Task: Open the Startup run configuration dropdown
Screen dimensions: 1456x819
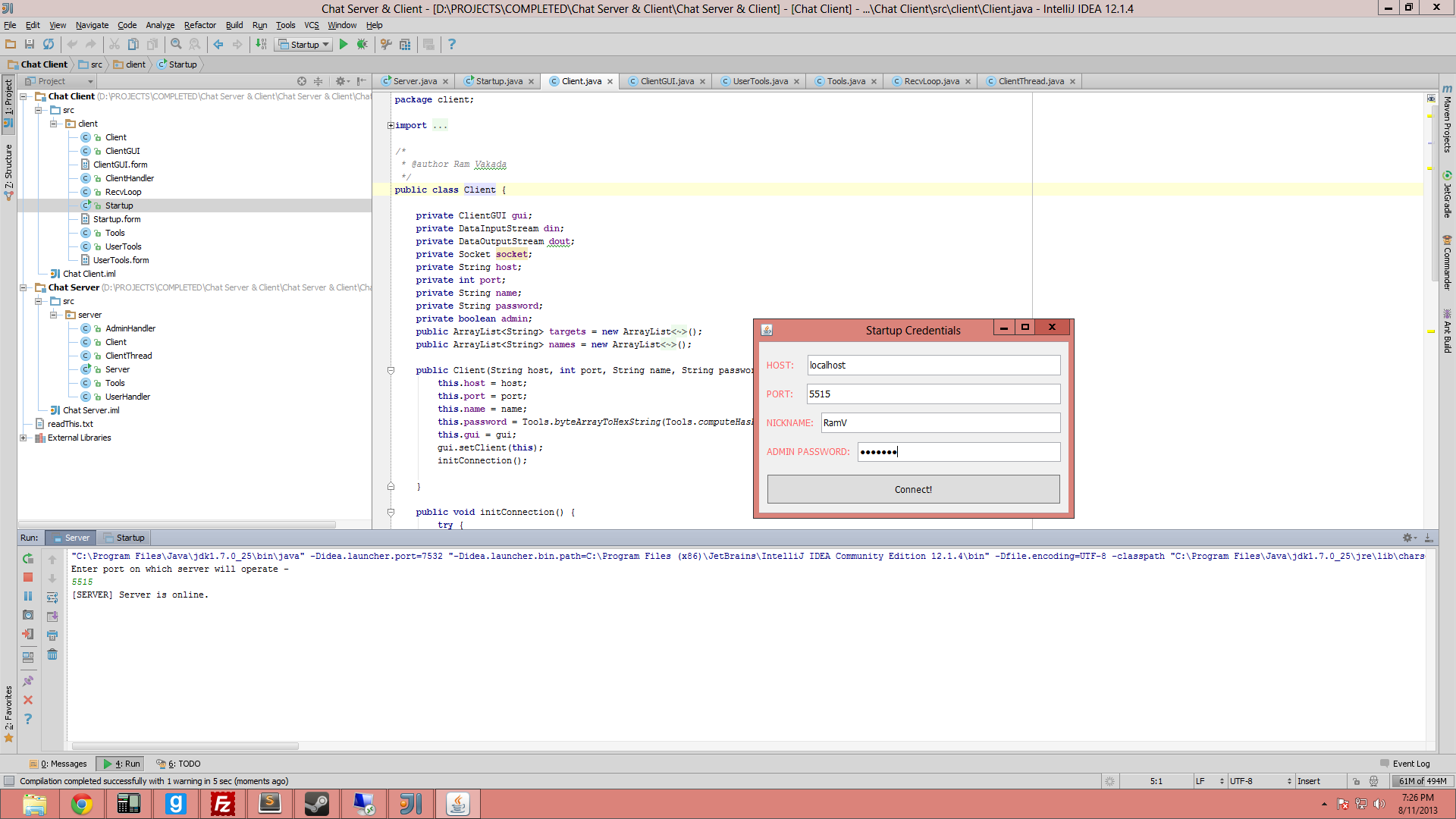Action: click(x=304, y=45)
